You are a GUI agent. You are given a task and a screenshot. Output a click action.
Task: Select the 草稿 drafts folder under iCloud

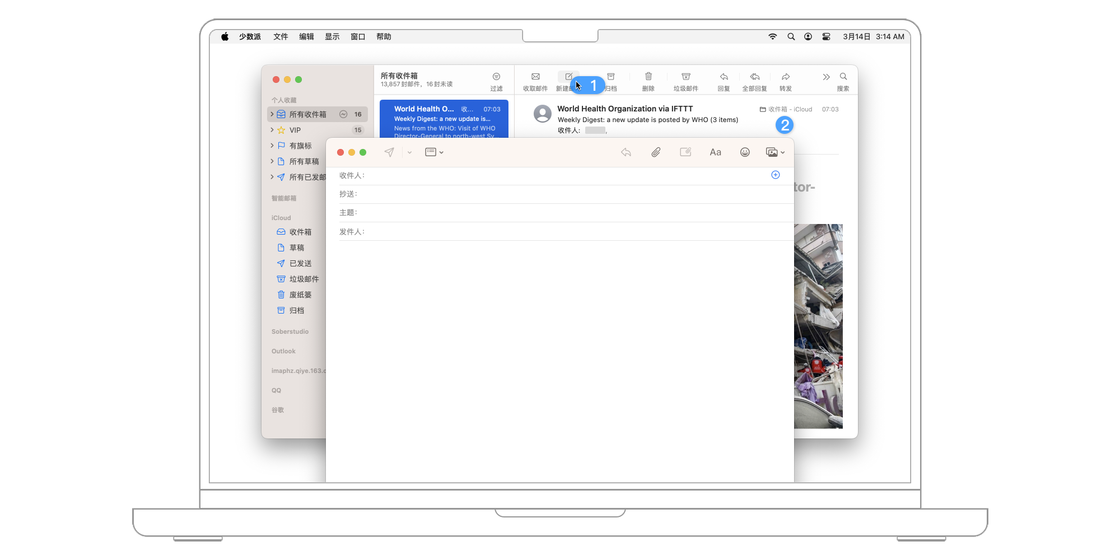(297, 248)
